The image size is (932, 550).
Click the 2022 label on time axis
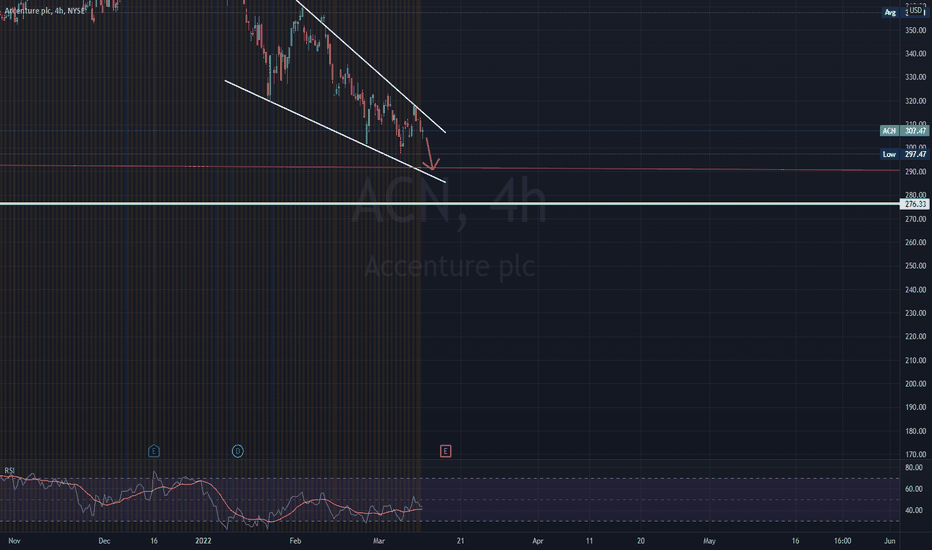[x=203, y=541]
